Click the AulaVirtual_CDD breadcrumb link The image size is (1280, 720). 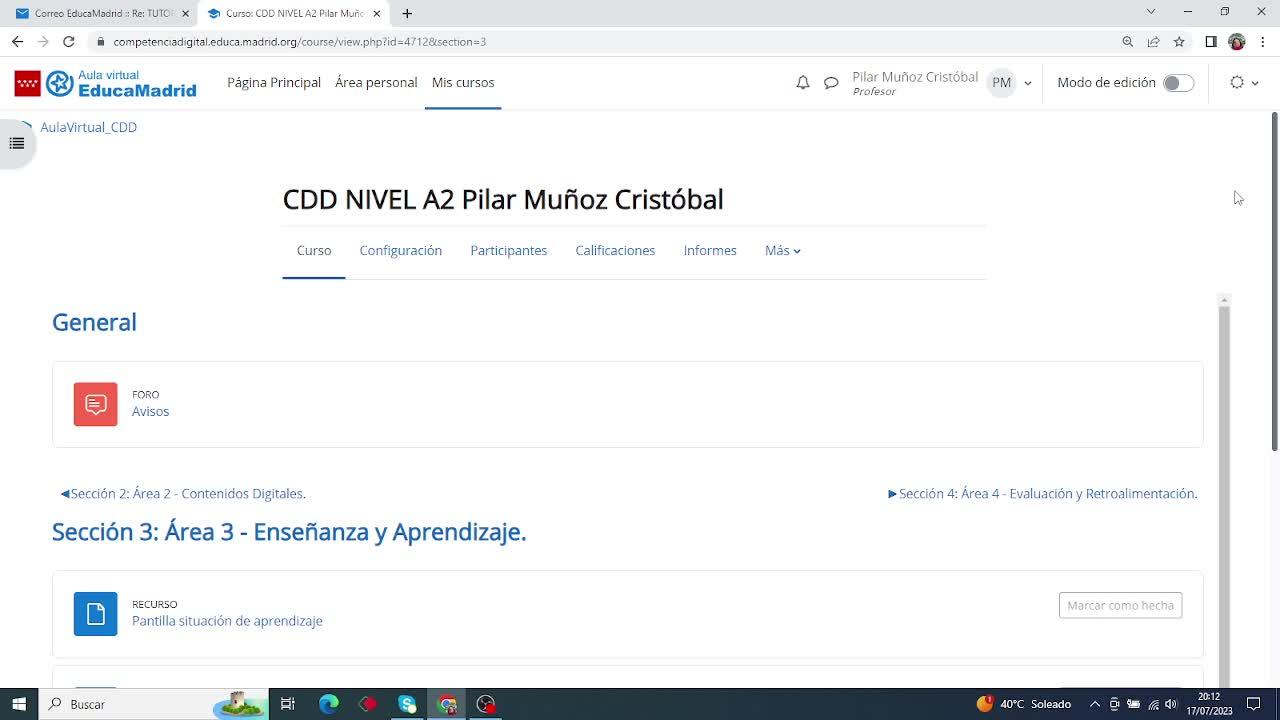[x=88, y=127]
